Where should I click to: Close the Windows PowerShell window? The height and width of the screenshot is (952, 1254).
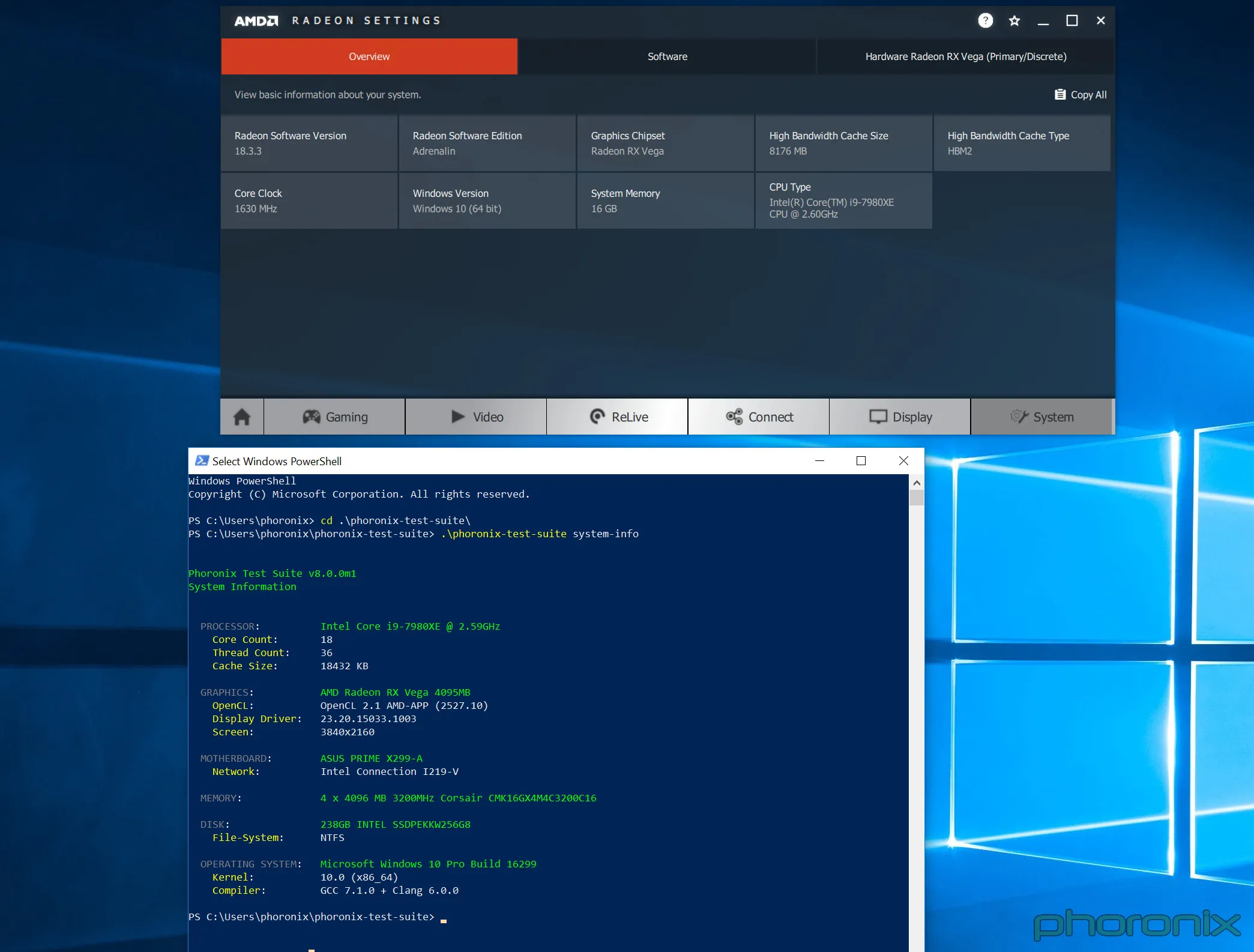(903, 460)
